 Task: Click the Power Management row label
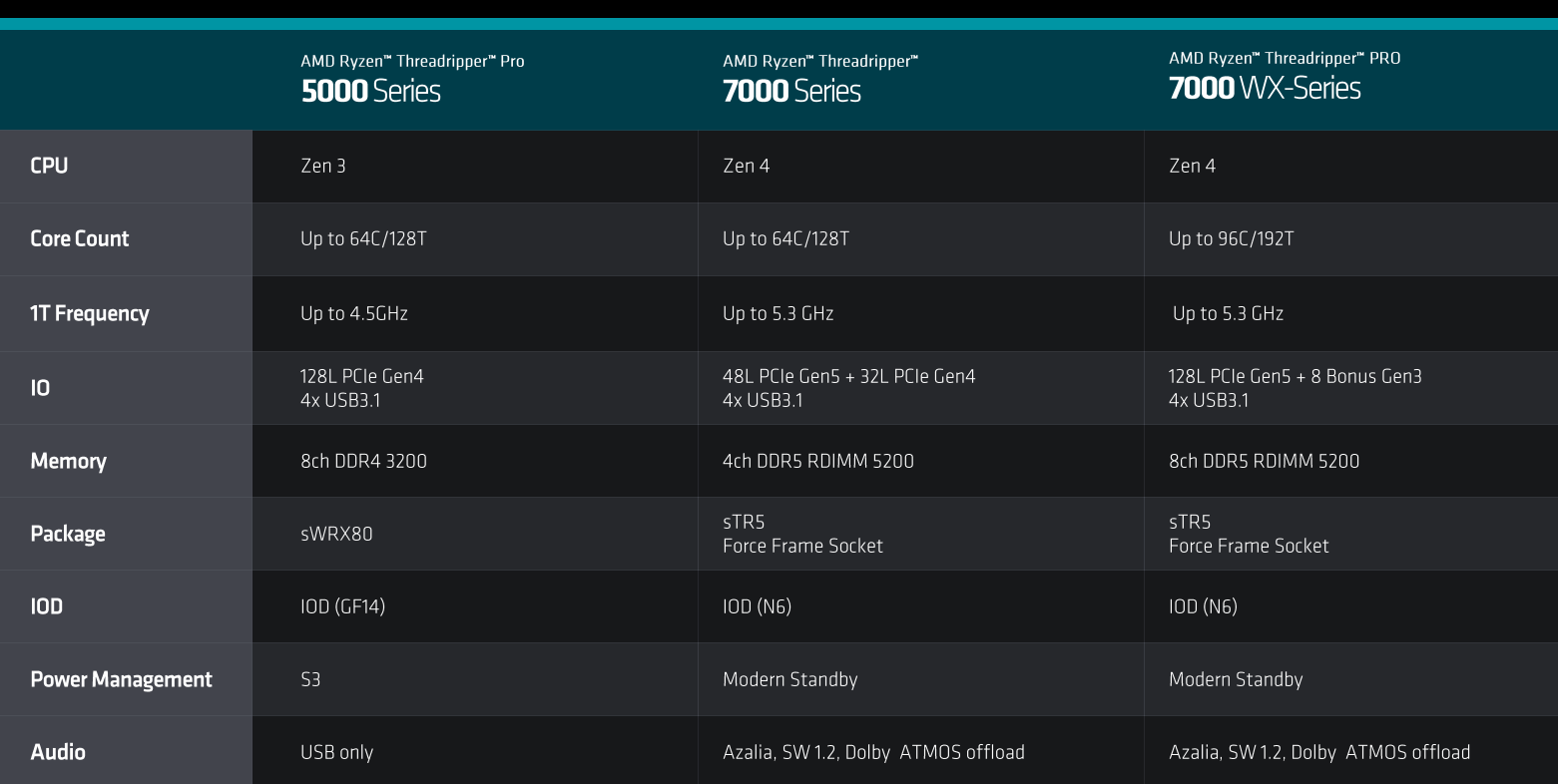122,679
